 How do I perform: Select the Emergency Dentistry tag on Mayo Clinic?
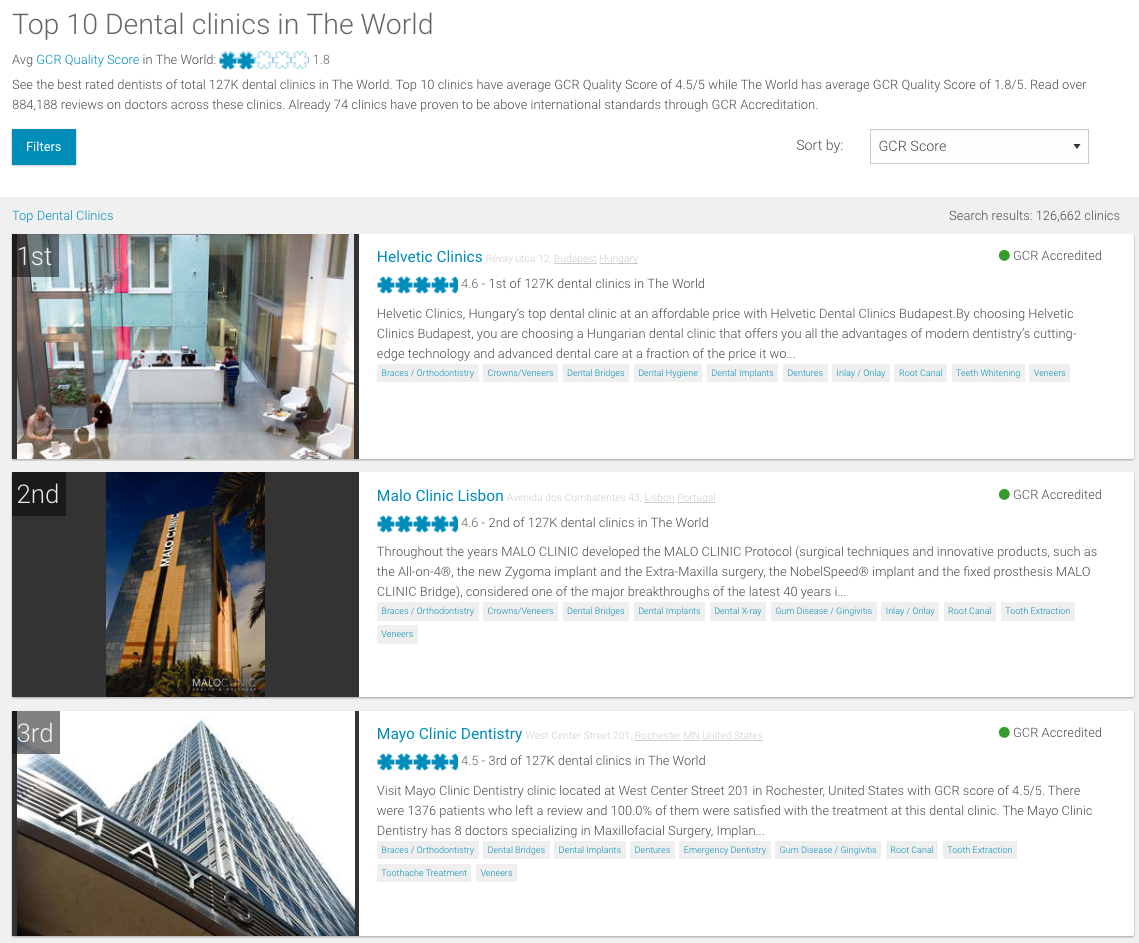tap(724, 850)
